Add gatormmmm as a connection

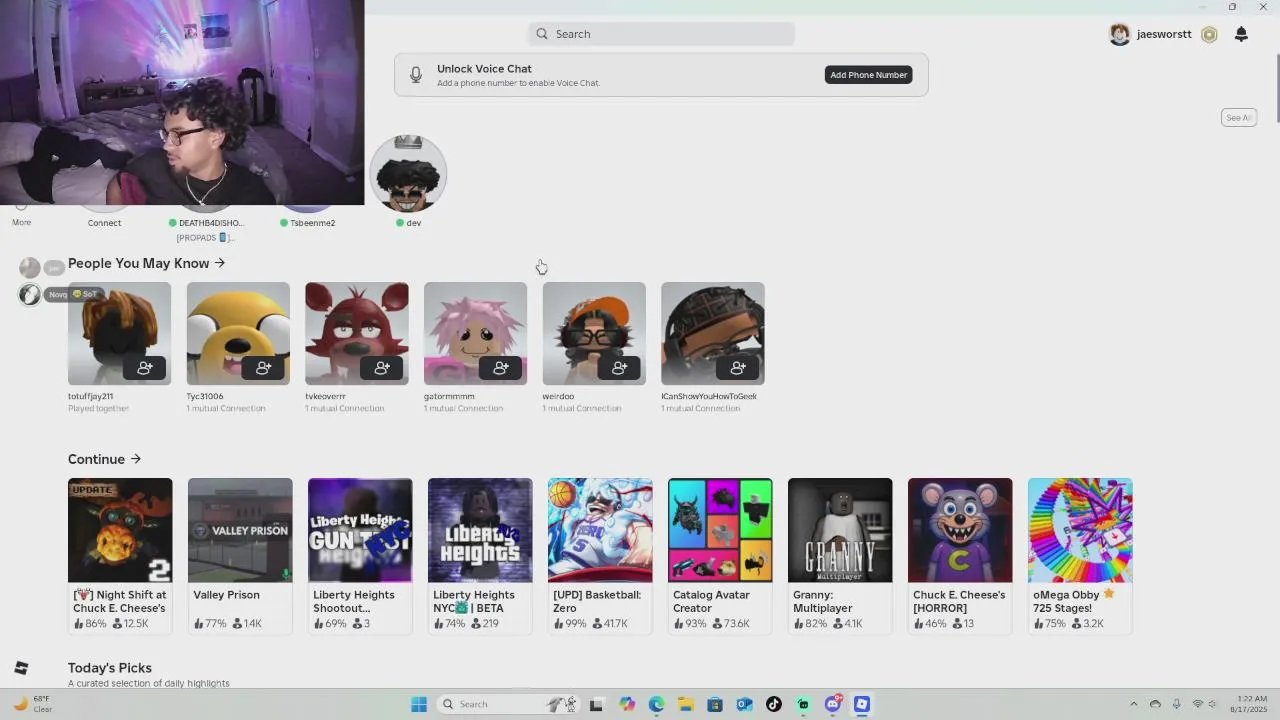tap(501, 368)
